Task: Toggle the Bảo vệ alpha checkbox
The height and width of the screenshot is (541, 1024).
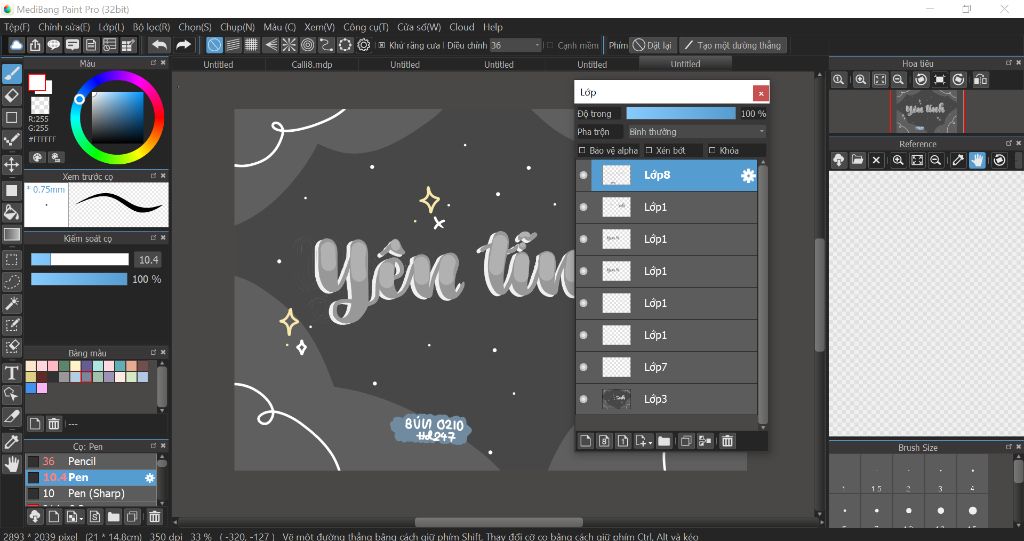Action: click(x=583, y=150)
